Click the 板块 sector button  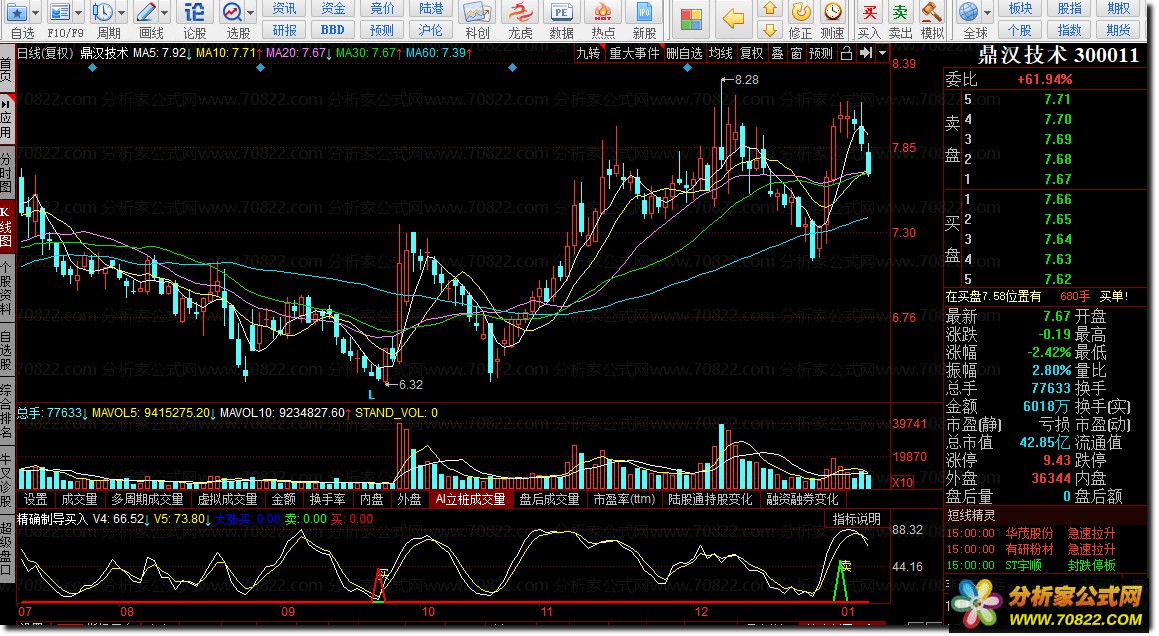[x=1020, y=9]
